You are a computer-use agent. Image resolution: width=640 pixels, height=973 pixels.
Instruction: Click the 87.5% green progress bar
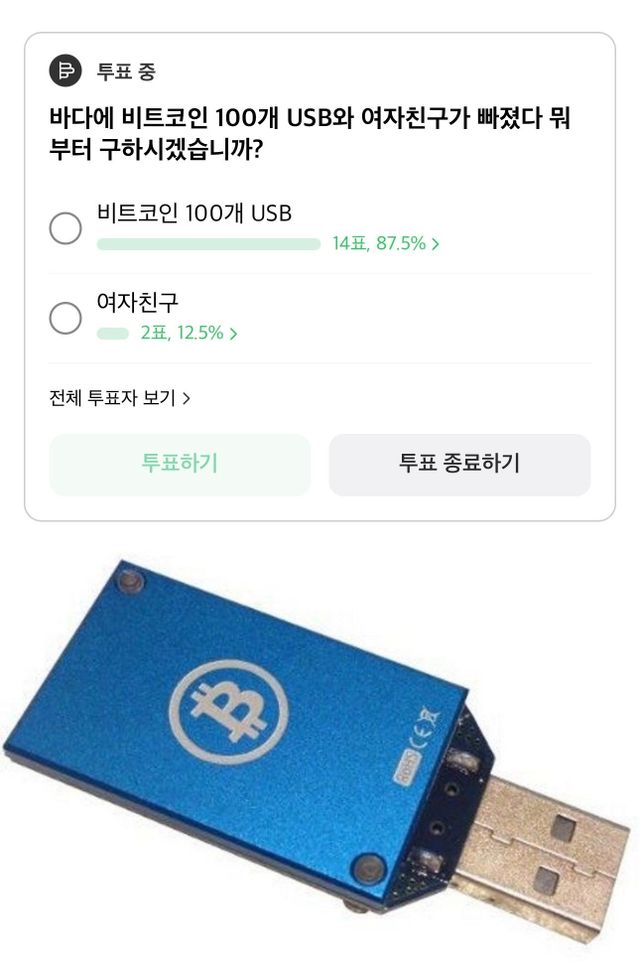tap(209, 244)
